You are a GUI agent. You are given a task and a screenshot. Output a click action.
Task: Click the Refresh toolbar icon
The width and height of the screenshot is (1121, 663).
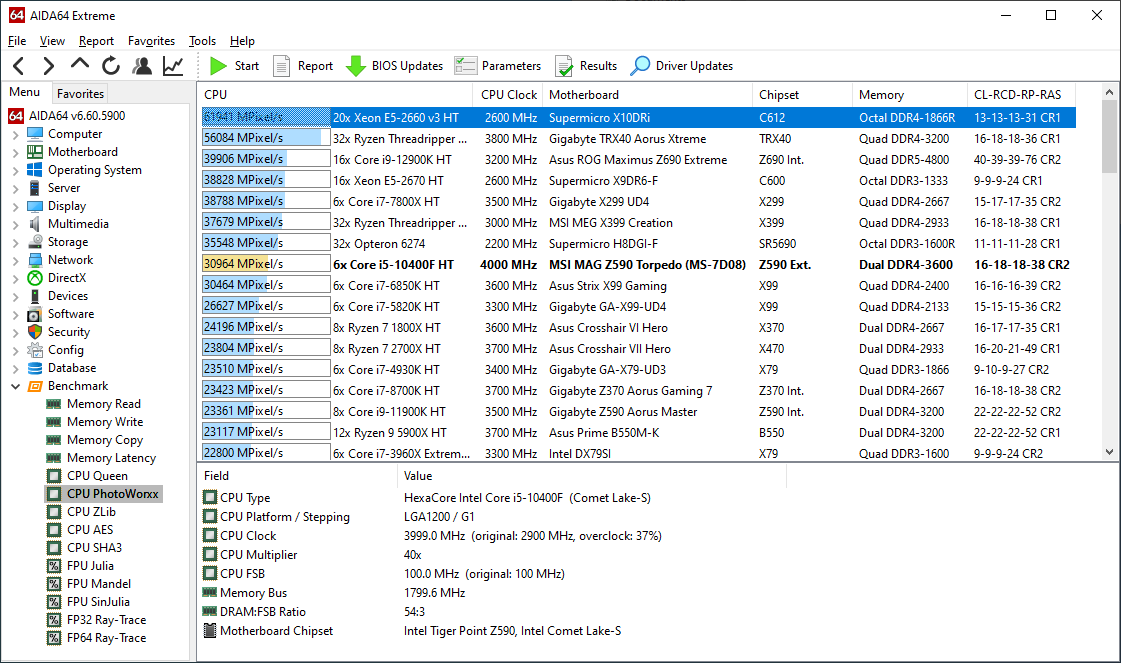tap(111, 66)
